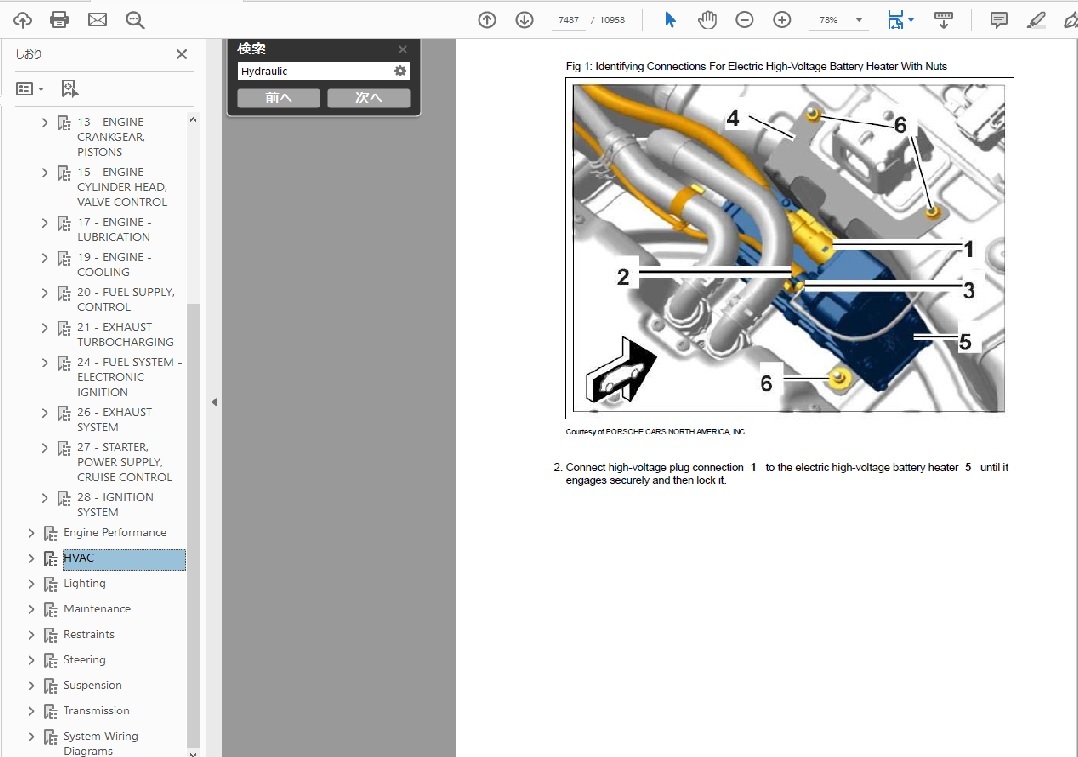Click the 次へ next result button
Image resolution: width=1078 pixels, height=757 pixels.
point(368,98)
